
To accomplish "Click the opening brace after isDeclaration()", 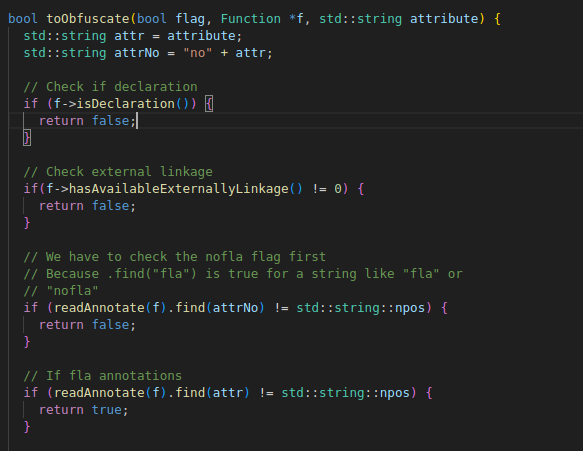I will [209, 104].
